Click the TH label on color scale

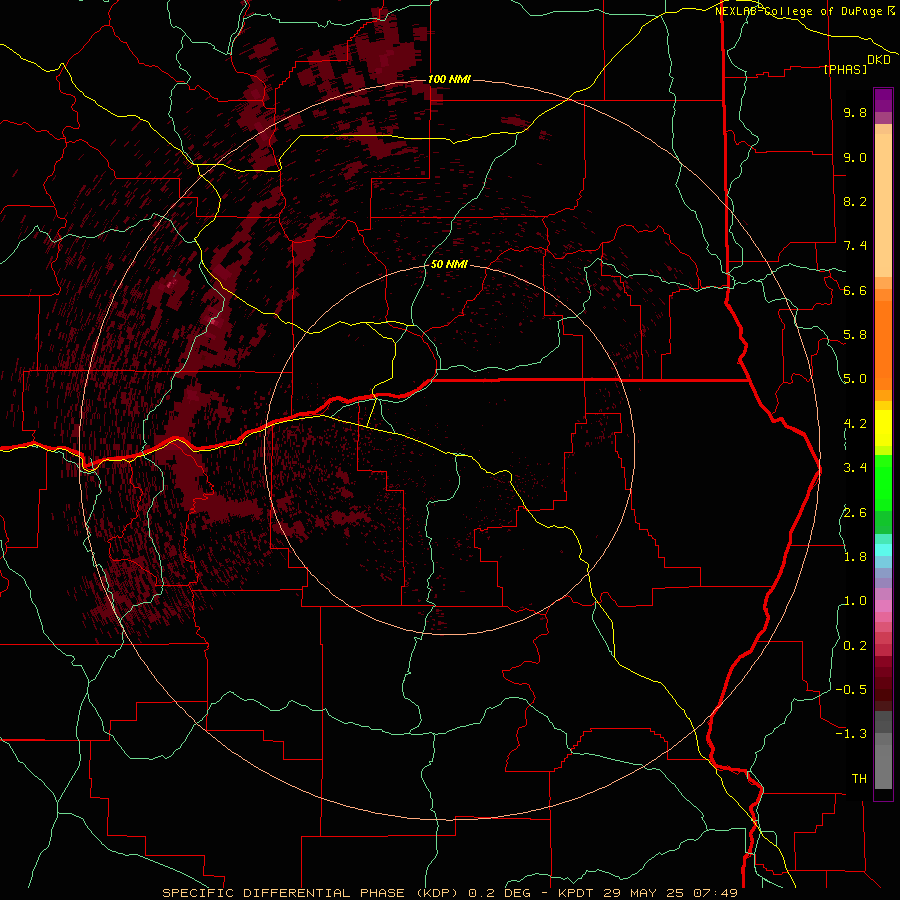[859, 779]
